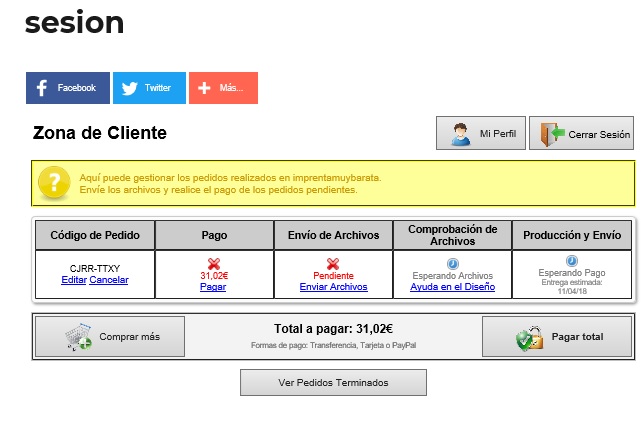Click the Envío de Archivos header
Image resolution: width=641 pixels, height=445 pixels.
[333, 235]
